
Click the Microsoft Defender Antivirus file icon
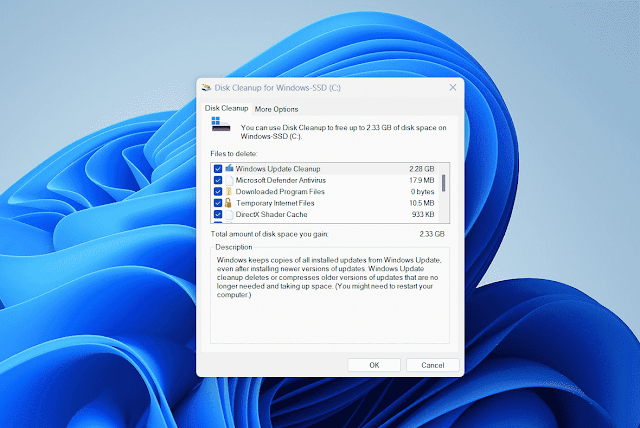click(229, 180)
